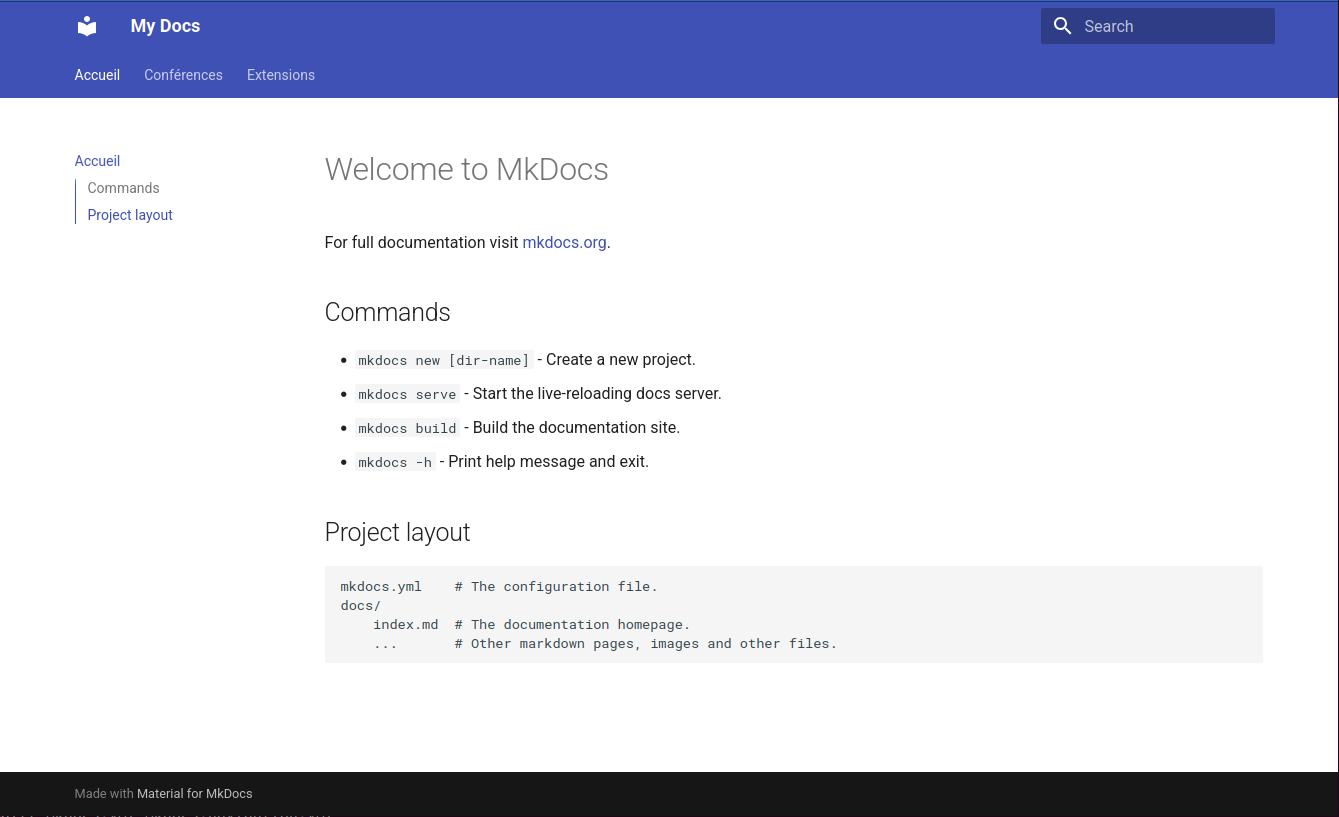Screen dimensions: 1339x817
Task: Click the Welcome to MkDocs heading
Action: pyautogui.click(x=466, y=169)
